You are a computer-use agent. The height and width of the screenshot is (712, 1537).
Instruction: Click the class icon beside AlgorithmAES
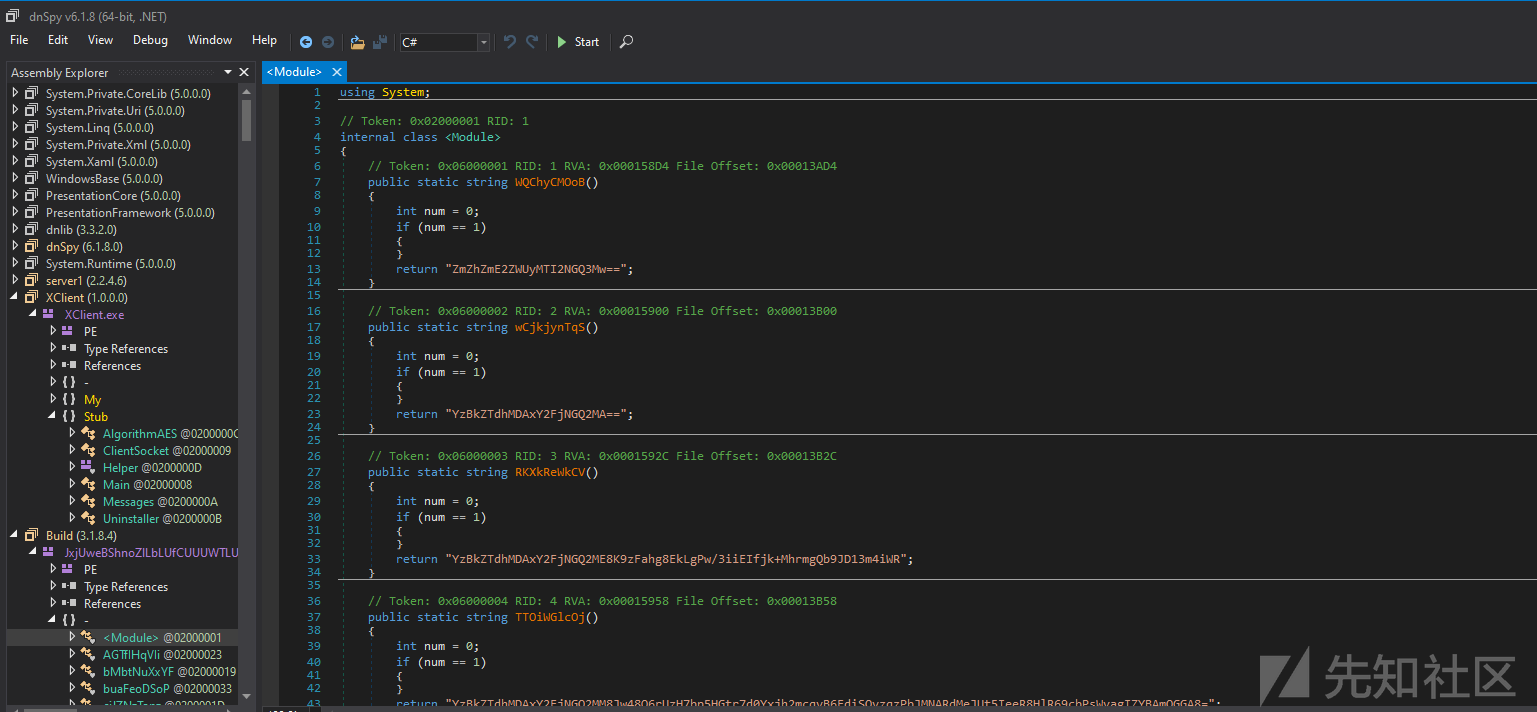[x=88, y=434]
